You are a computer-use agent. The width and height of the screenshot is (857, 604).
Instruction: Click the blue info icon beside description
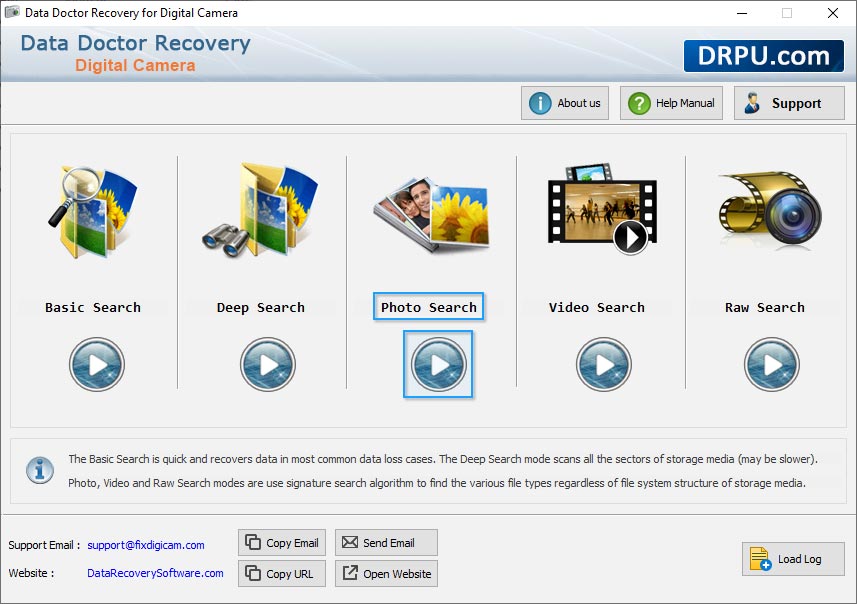[40, 470]
